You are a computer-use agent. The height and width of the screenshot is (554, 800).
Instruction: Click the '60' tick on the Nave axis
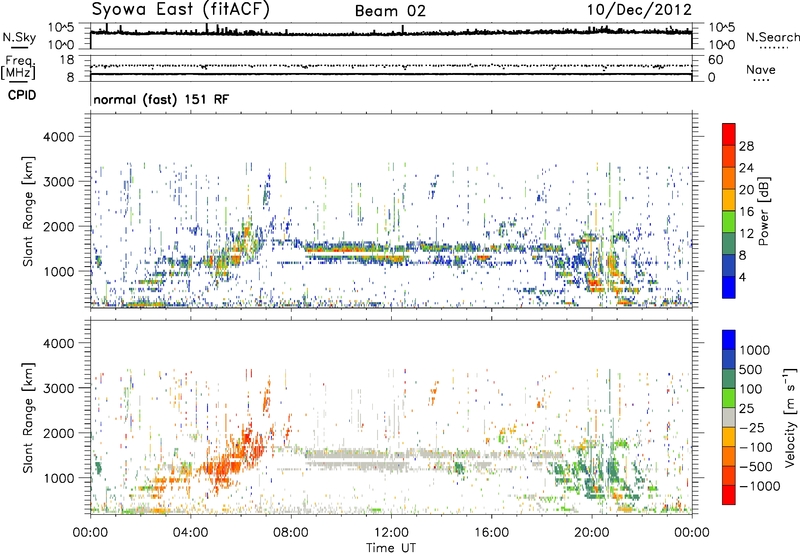pos(715,60)
